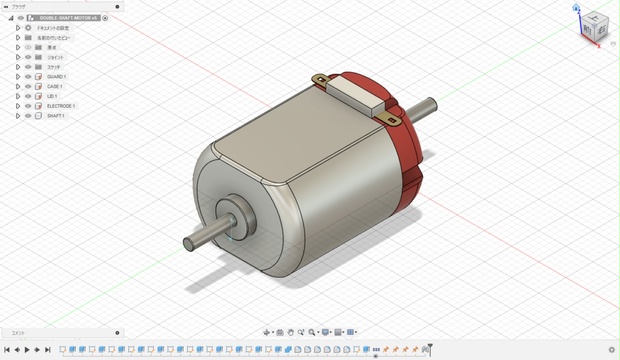Screen dimensions: 620x360
Task: Expand the ドキュメントの設定 node
Action: [x=18, y=28]
